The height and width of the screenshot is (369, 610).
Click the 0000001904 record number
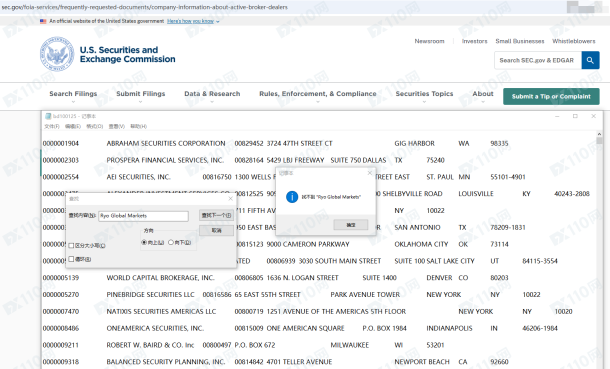(61, 143)
